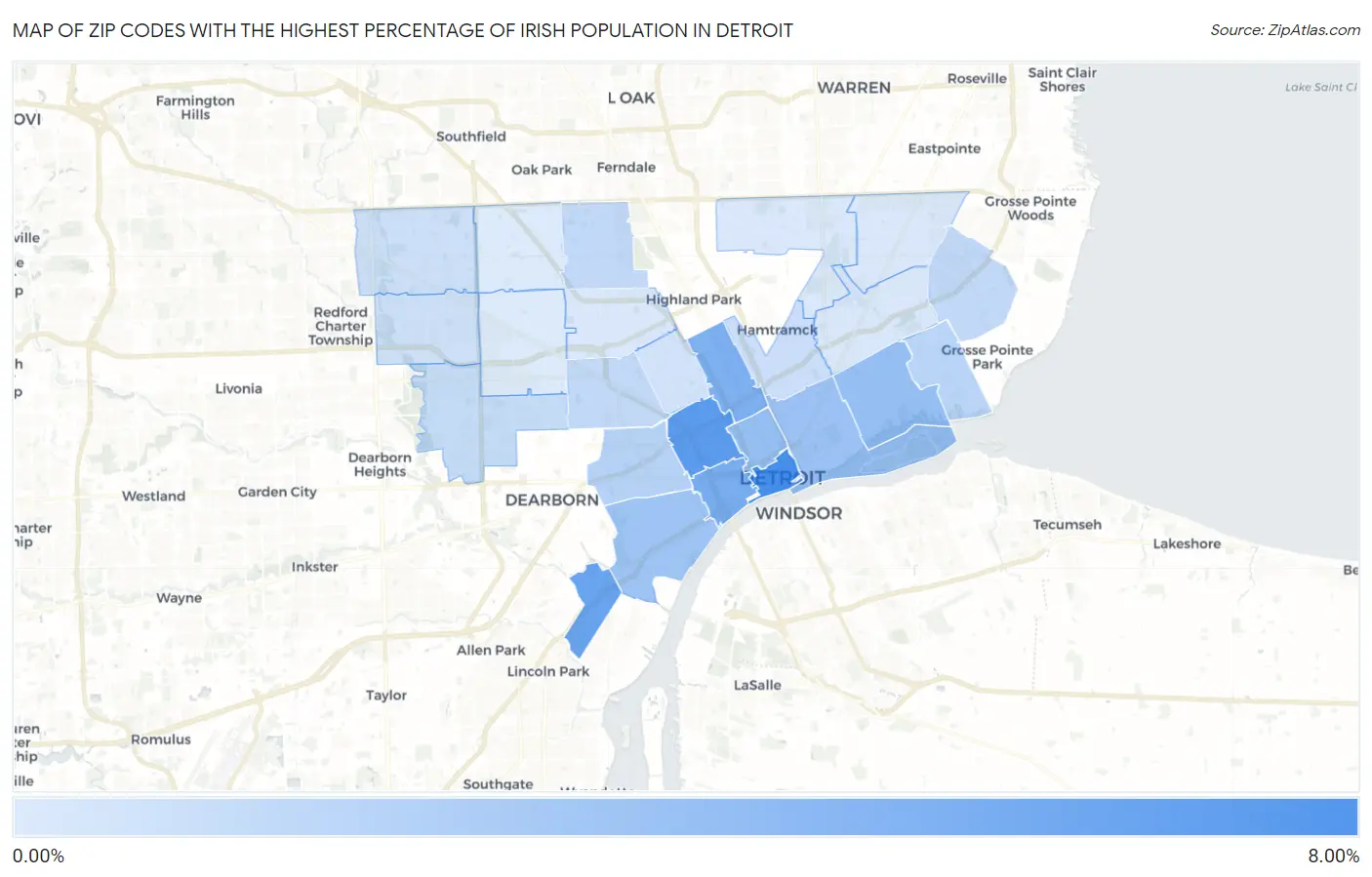Click the Westland map label
Viewport: 1372px width, 877px height.
click(153, 496)
